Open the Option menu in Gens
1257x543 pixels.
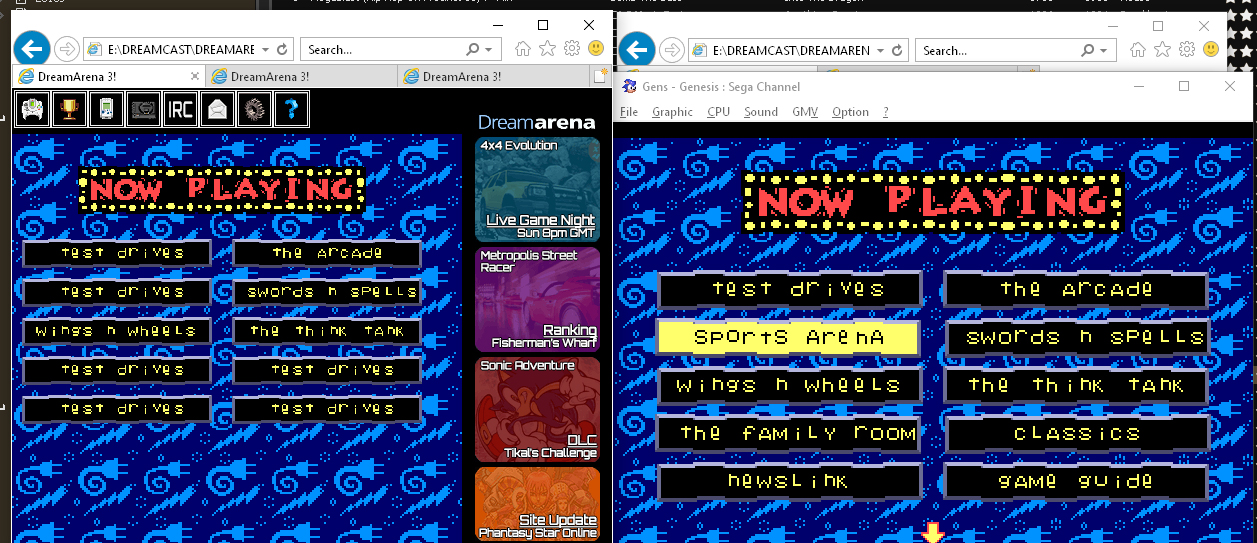click(x=851, y=112)
